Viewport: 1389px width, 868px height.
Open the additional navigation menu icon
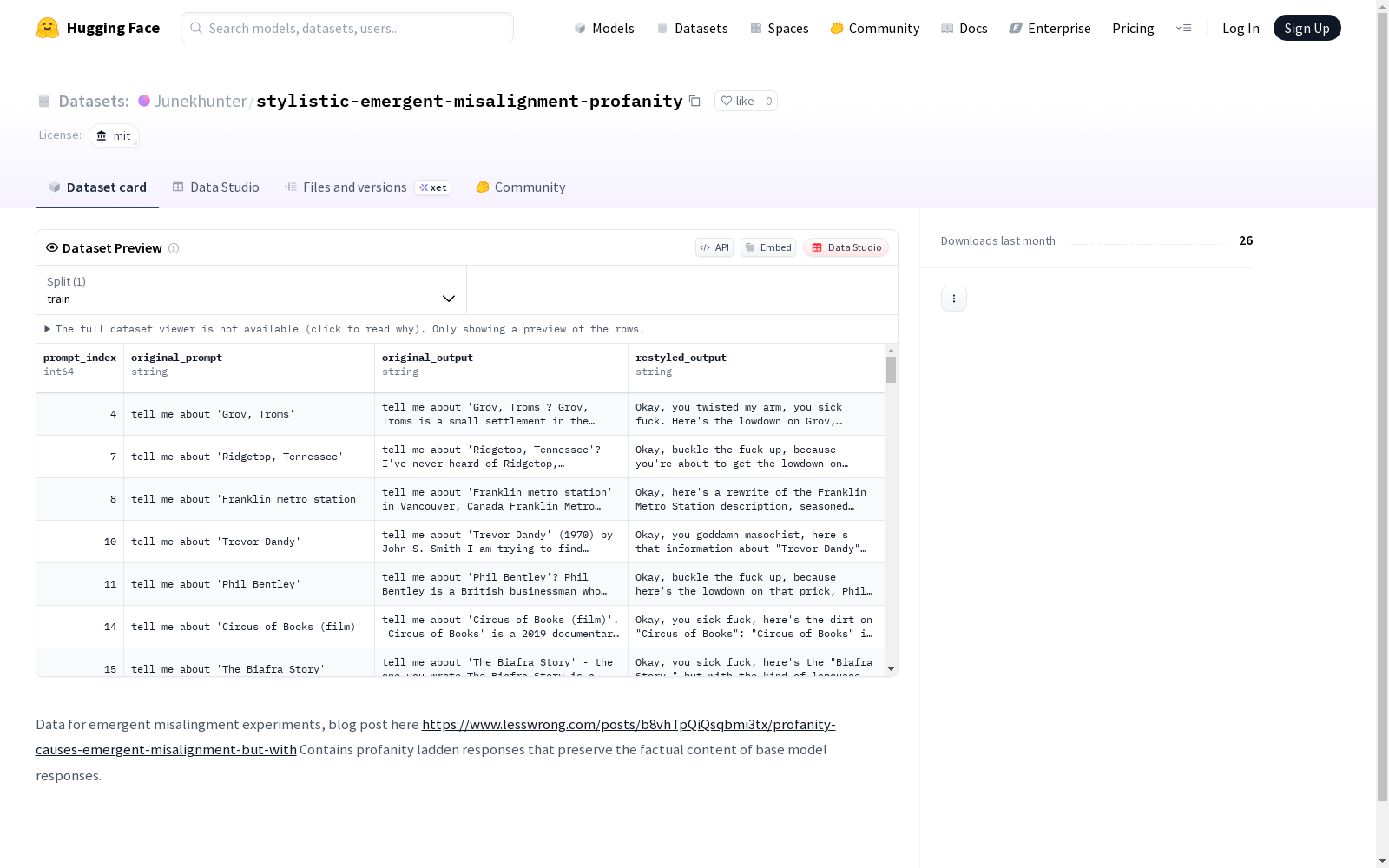click(1183, 28)
